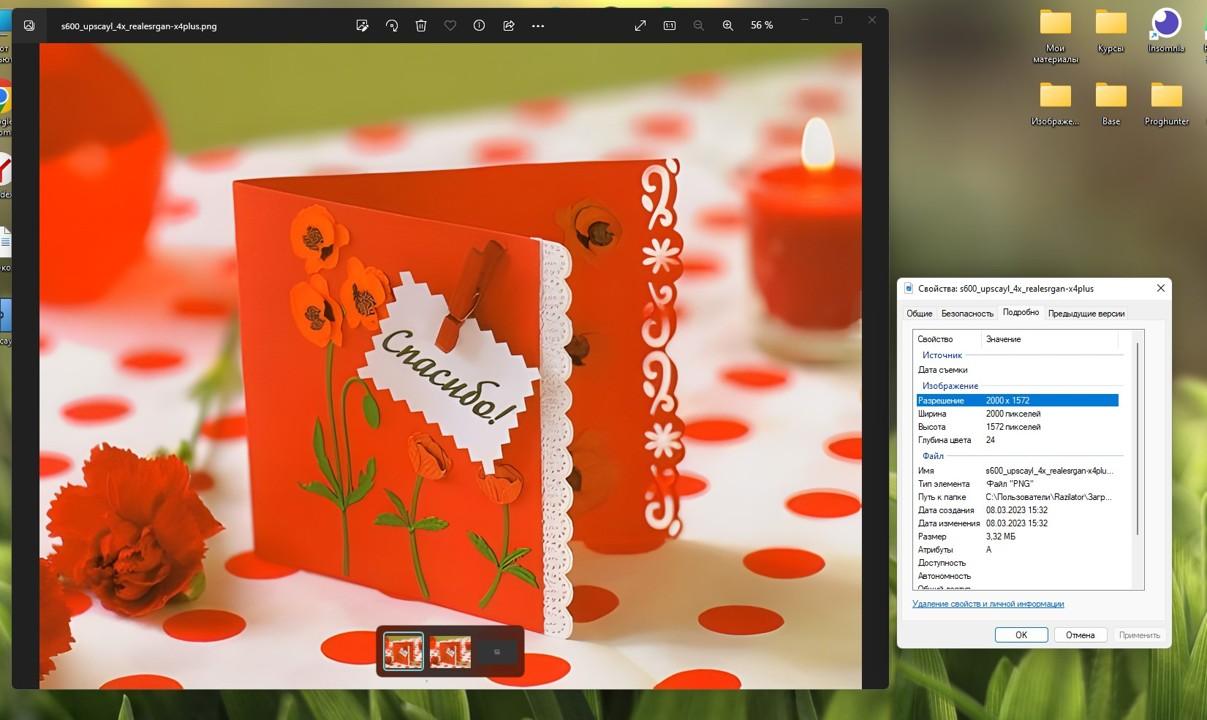Switch to the Безопасность tab
The width and height of the screenshot is (1207, 720).
[967, 313]
